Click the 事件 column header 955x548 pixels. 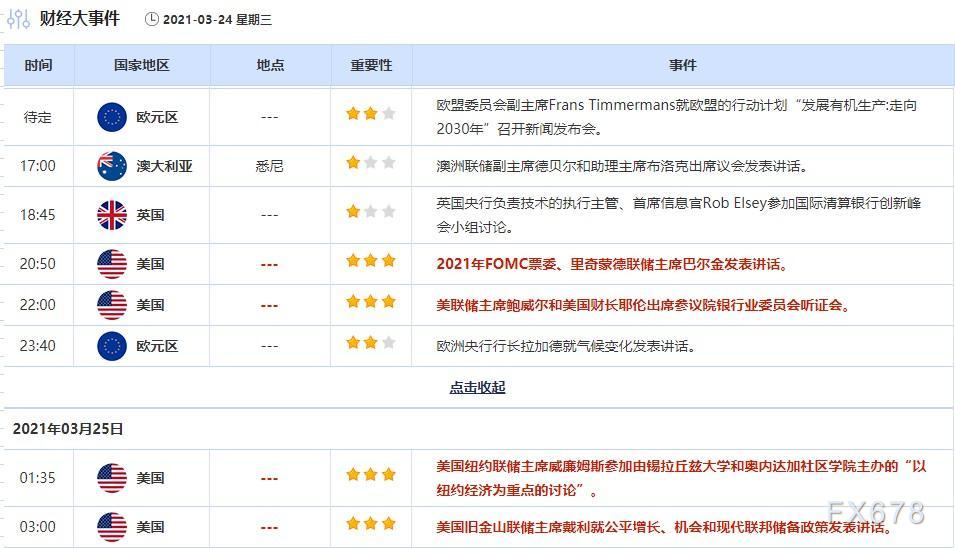tap(682, 65)
